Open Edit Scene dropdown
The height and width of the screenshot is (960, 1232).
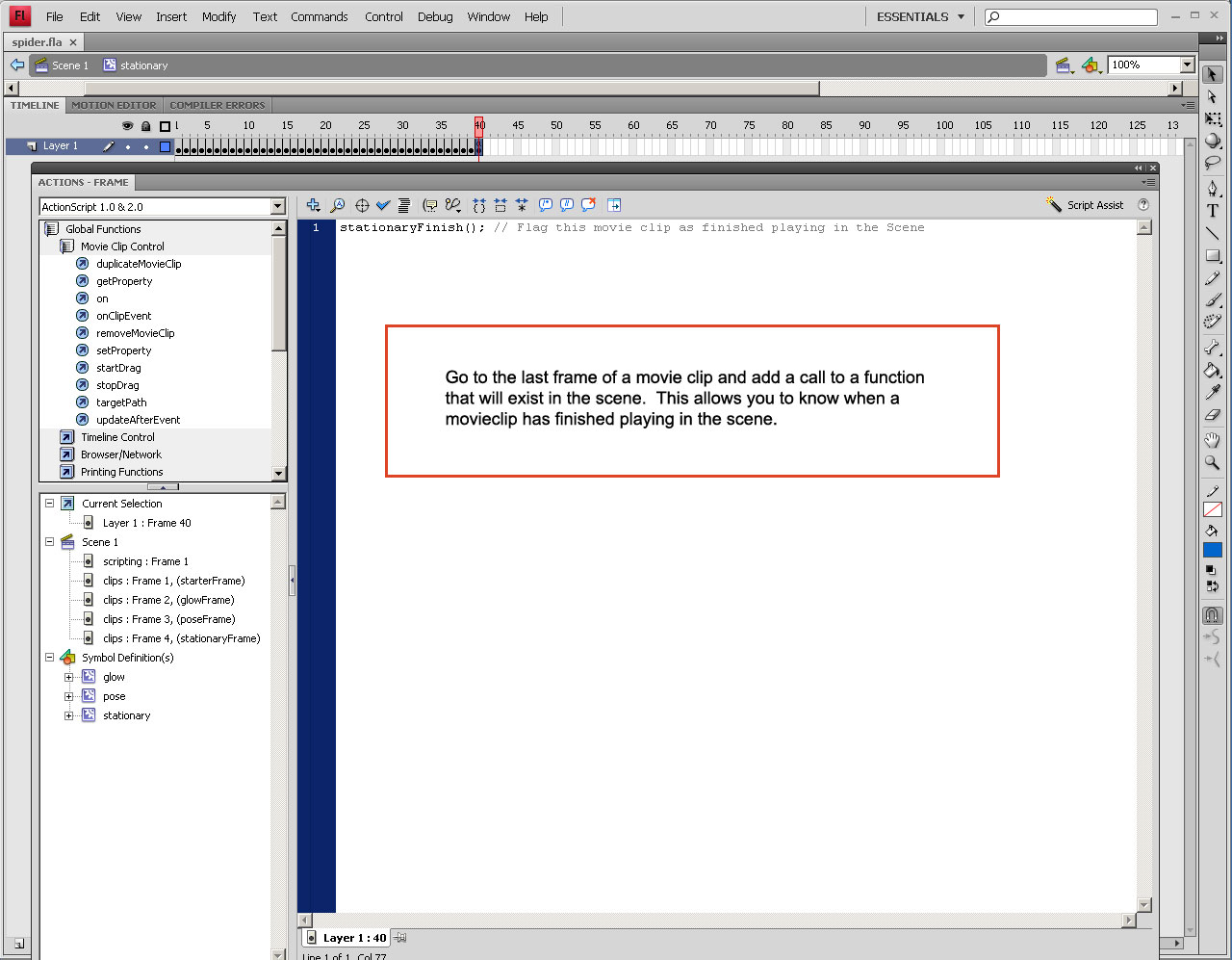point(1065,65)
